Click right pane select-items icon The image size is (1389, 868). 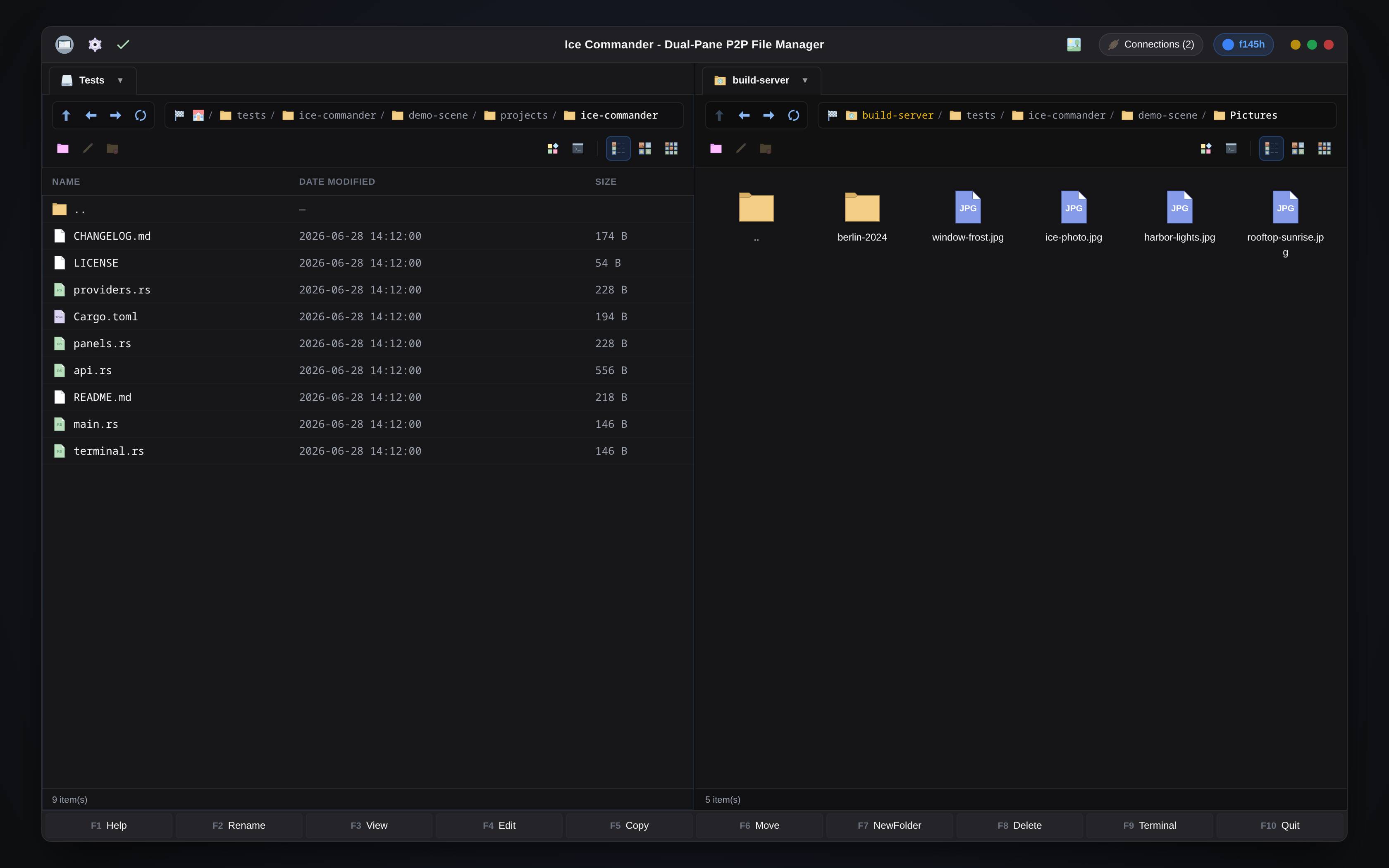[1206, 149]
